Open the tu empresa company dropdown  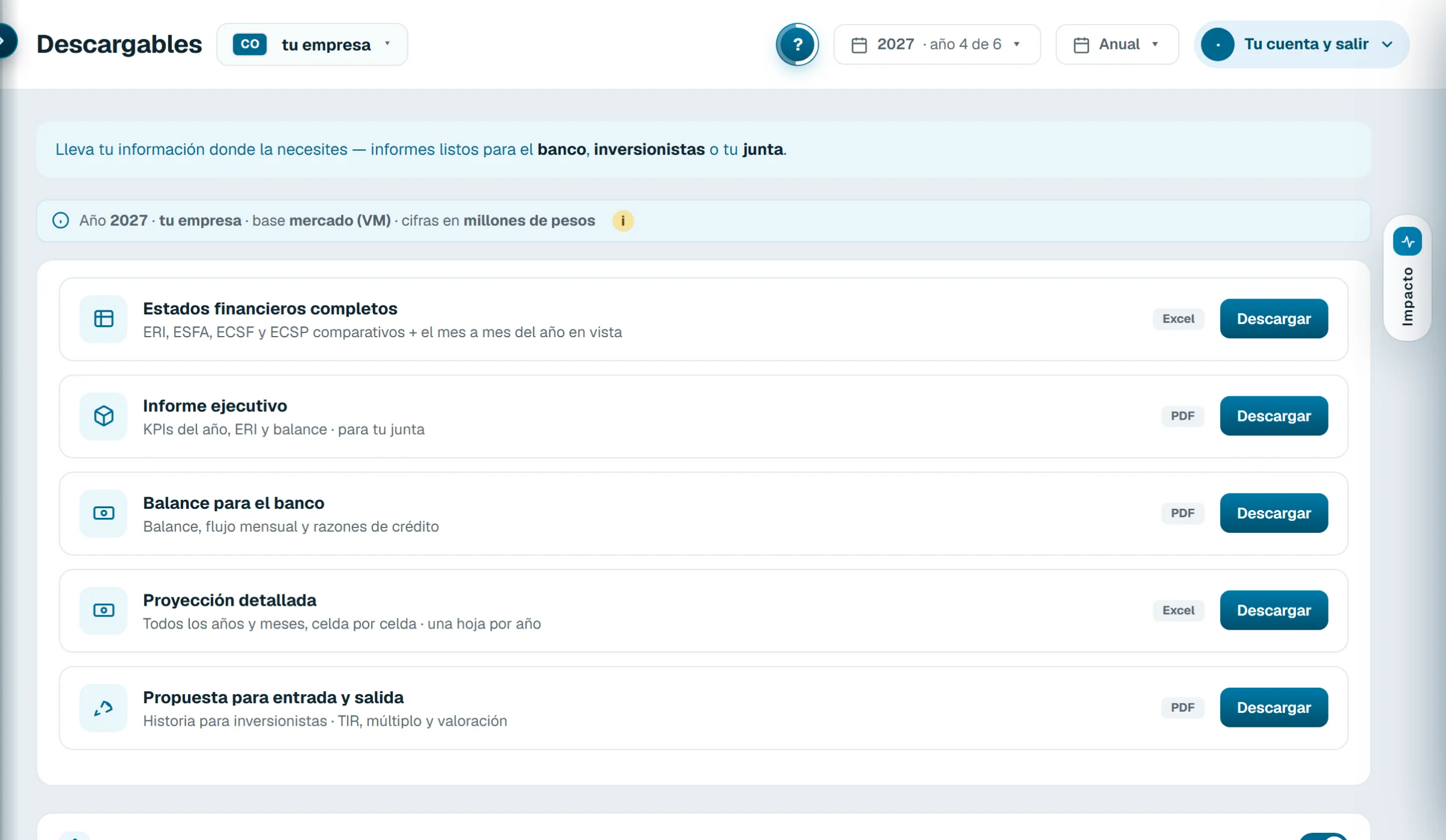312,45
